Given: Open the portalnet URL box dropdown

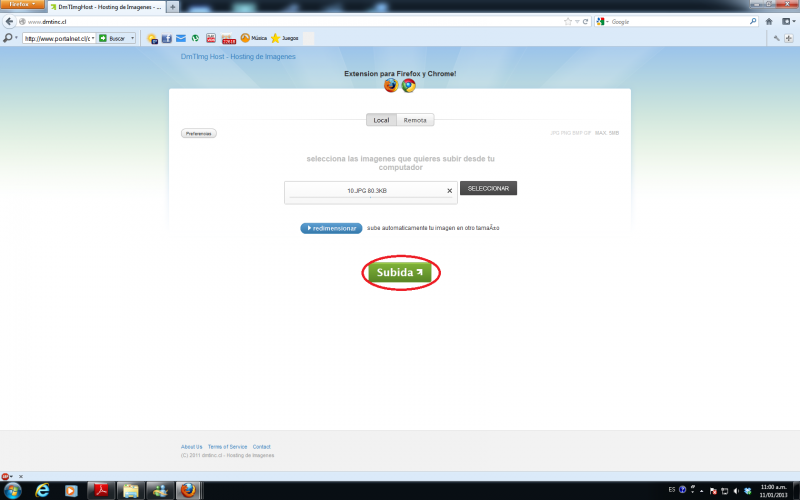Looking at the screenshot, I should [x=93, y=38].
